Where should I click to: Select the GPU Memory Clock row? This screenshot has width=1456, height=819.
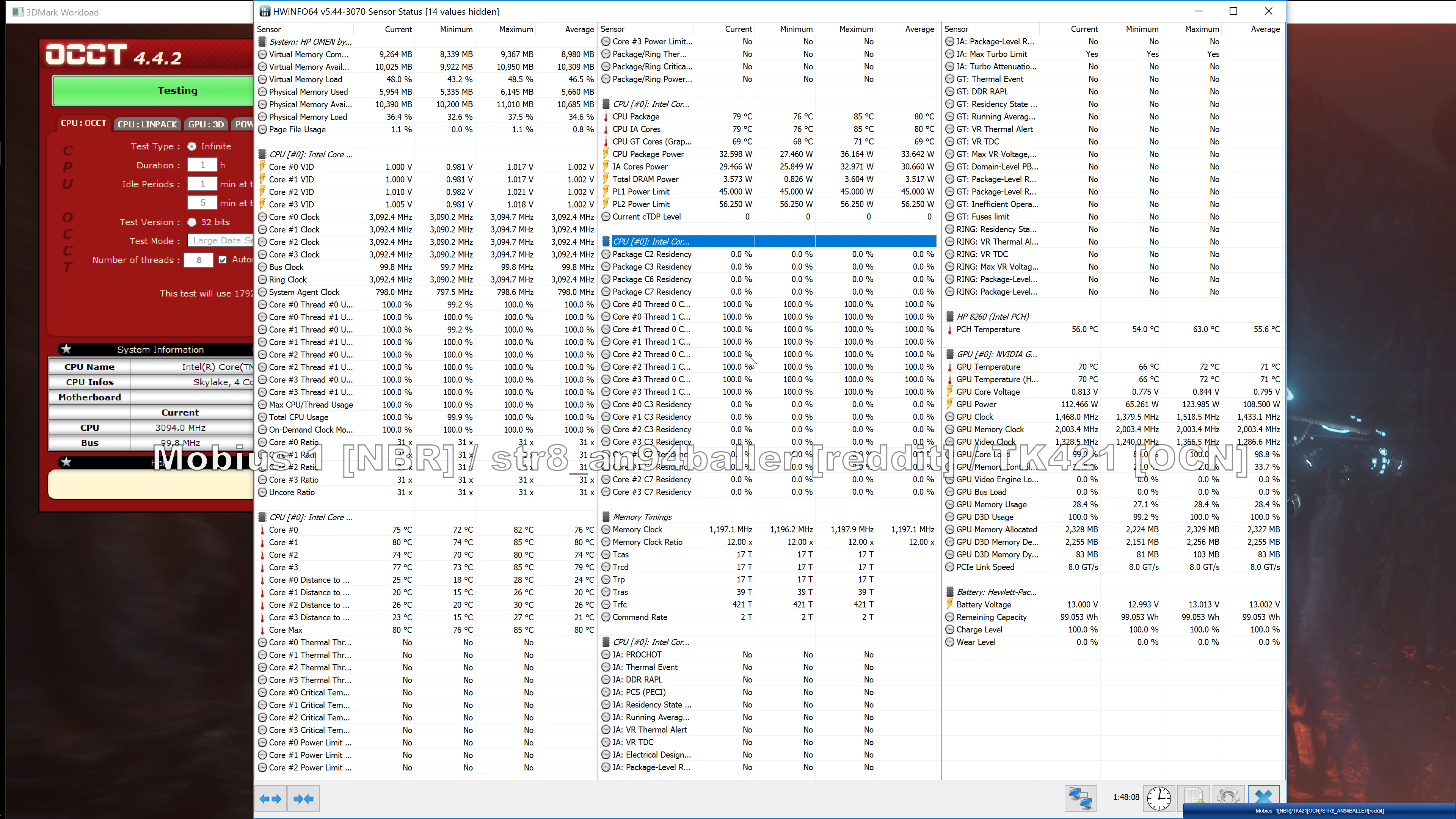(x=1114, y=429)
